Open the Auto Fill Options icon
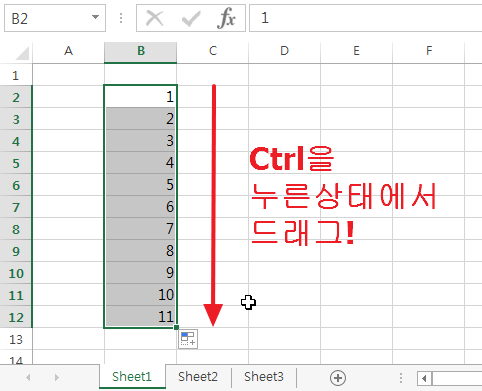Image resolution: width=482 pixels, height=391 pixels. coord(188,339)
